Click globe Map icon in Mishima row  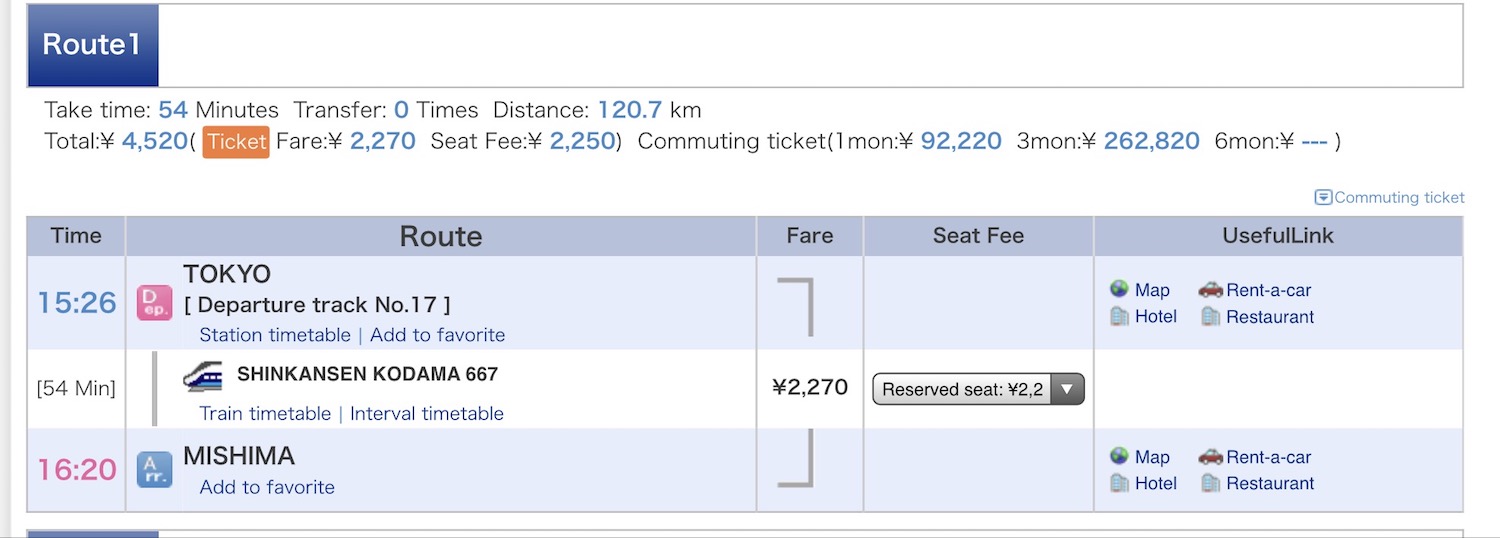(x=1120, y=457)
